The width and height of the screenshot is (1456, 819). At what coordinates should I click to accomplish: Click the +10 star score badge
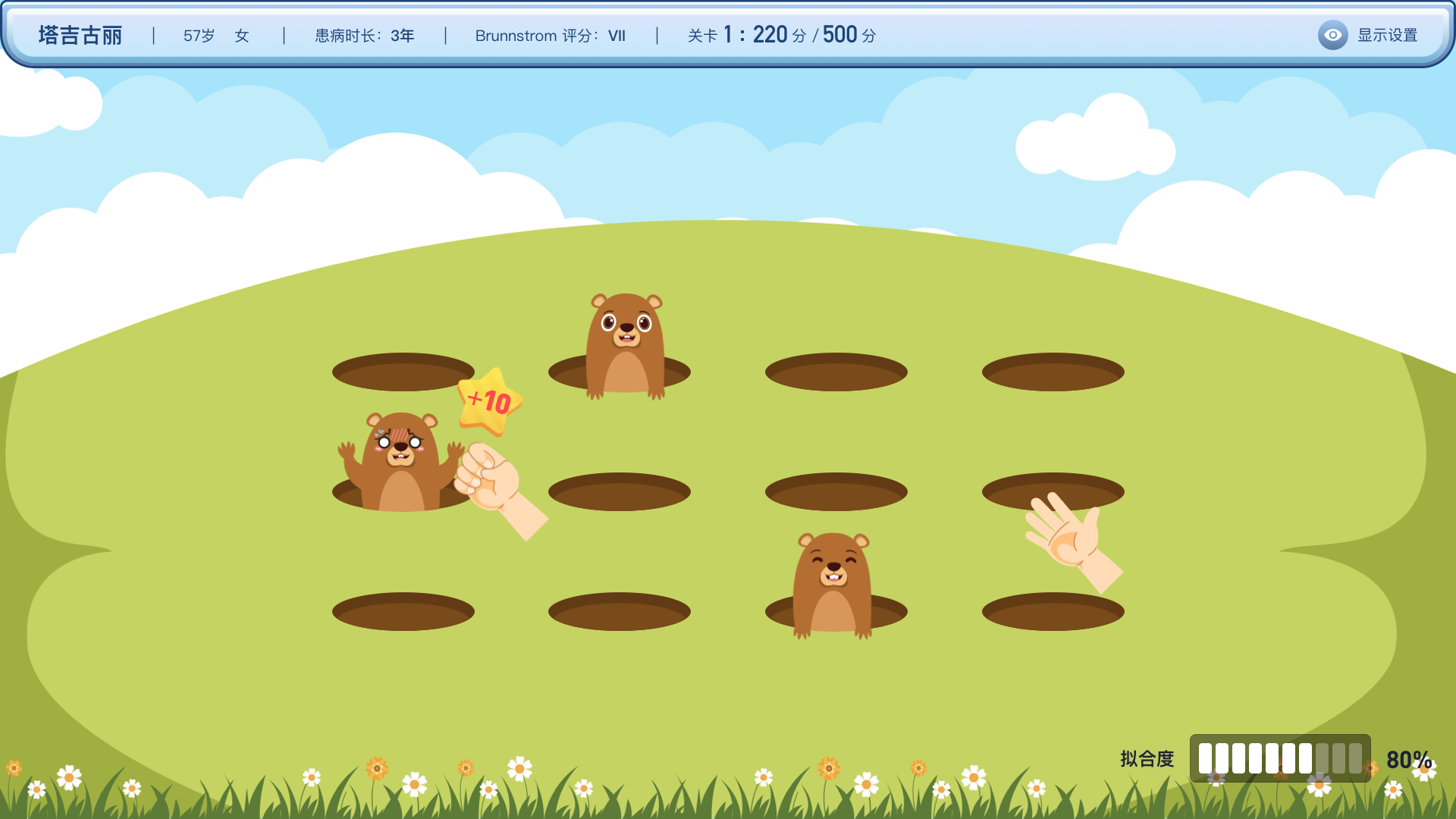tap(489, 401)
